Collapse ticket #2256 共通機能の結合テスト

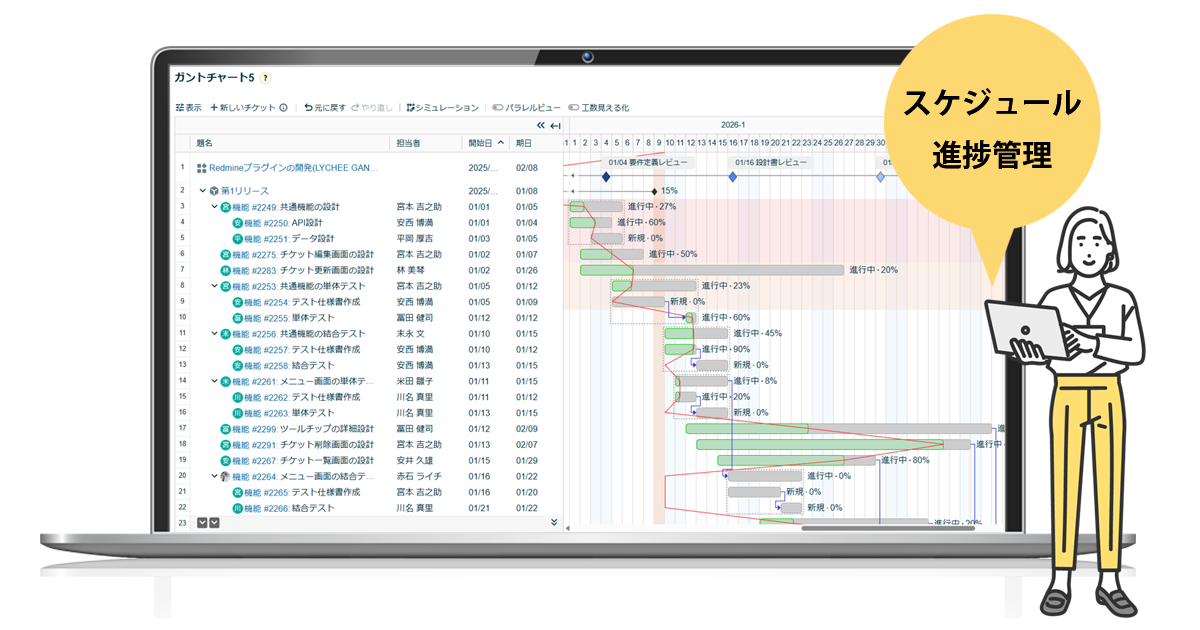coord(214,334)
